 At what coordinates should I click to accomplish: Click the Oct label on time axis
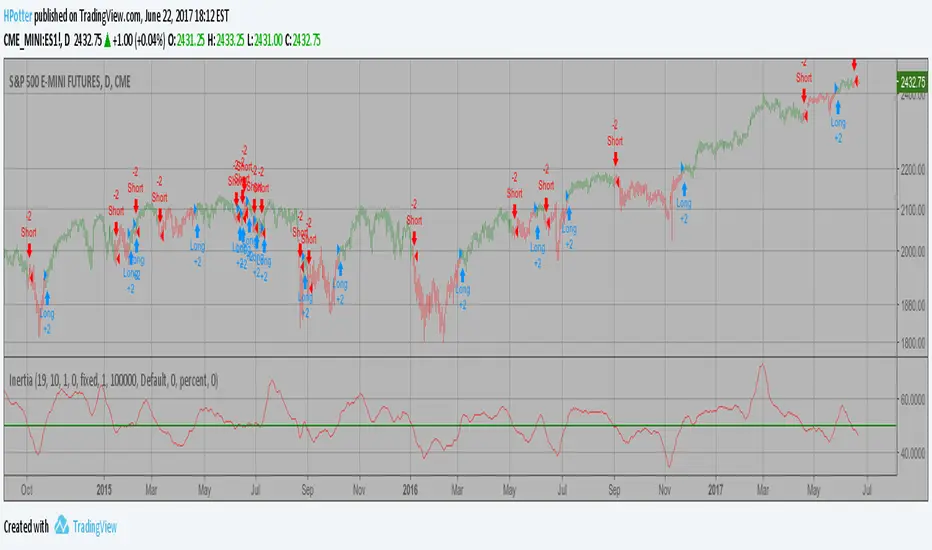[x=27, y=490]
